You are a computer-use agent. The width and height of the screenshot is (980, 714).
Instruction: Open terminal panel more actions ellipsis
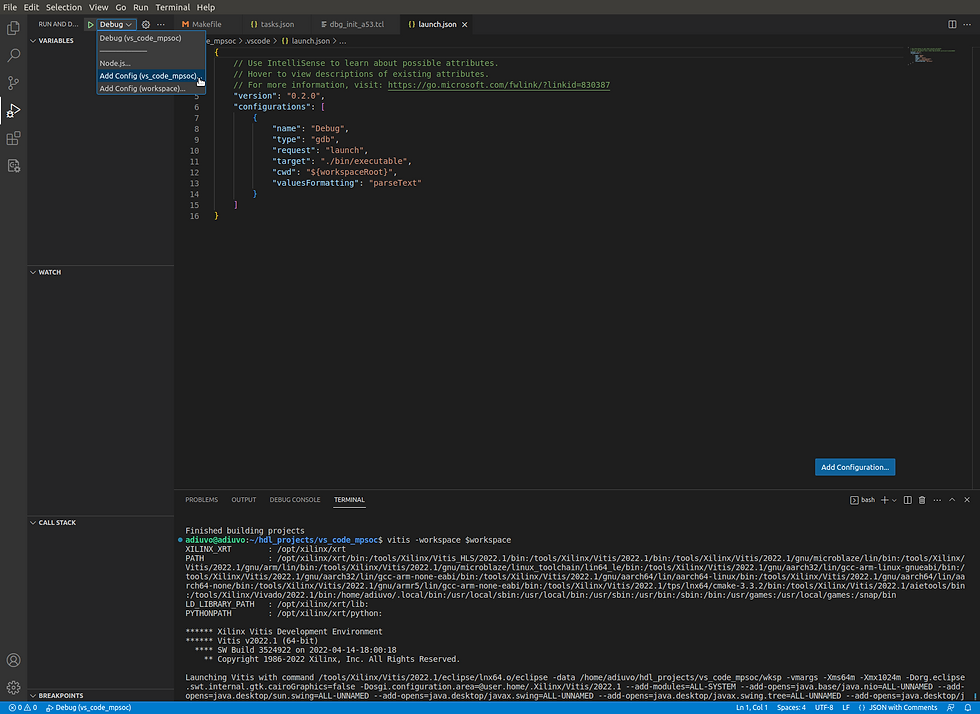click(x=937, y=500)
